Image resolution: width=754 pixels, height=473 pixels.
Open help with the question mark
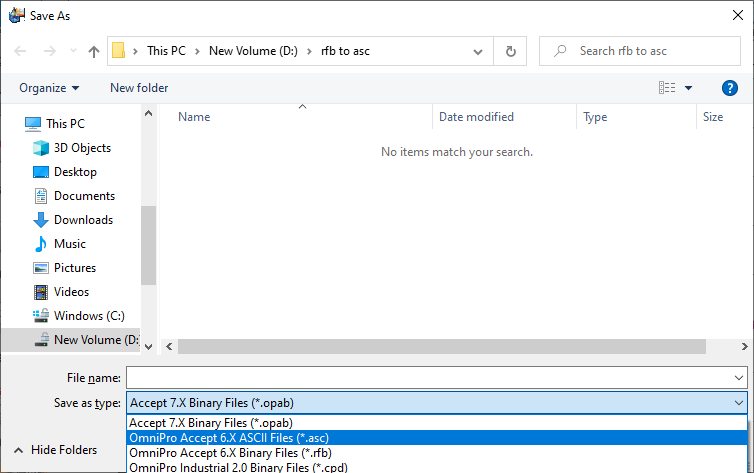pyautogui.click(x=729, y=88)
